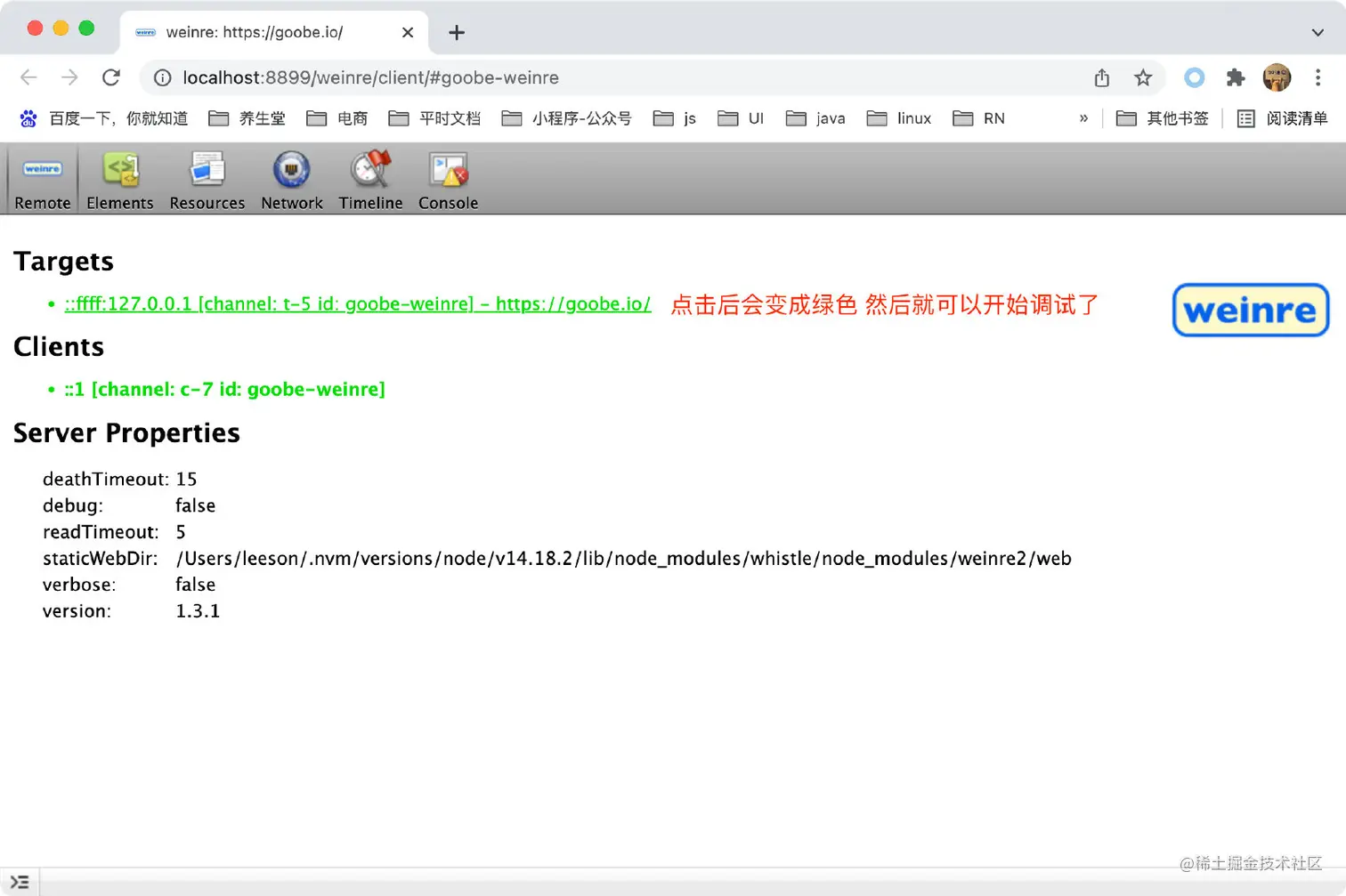Click the goobe-weinre client entry c-7
1346x896 pixels.
pos(224,390)
